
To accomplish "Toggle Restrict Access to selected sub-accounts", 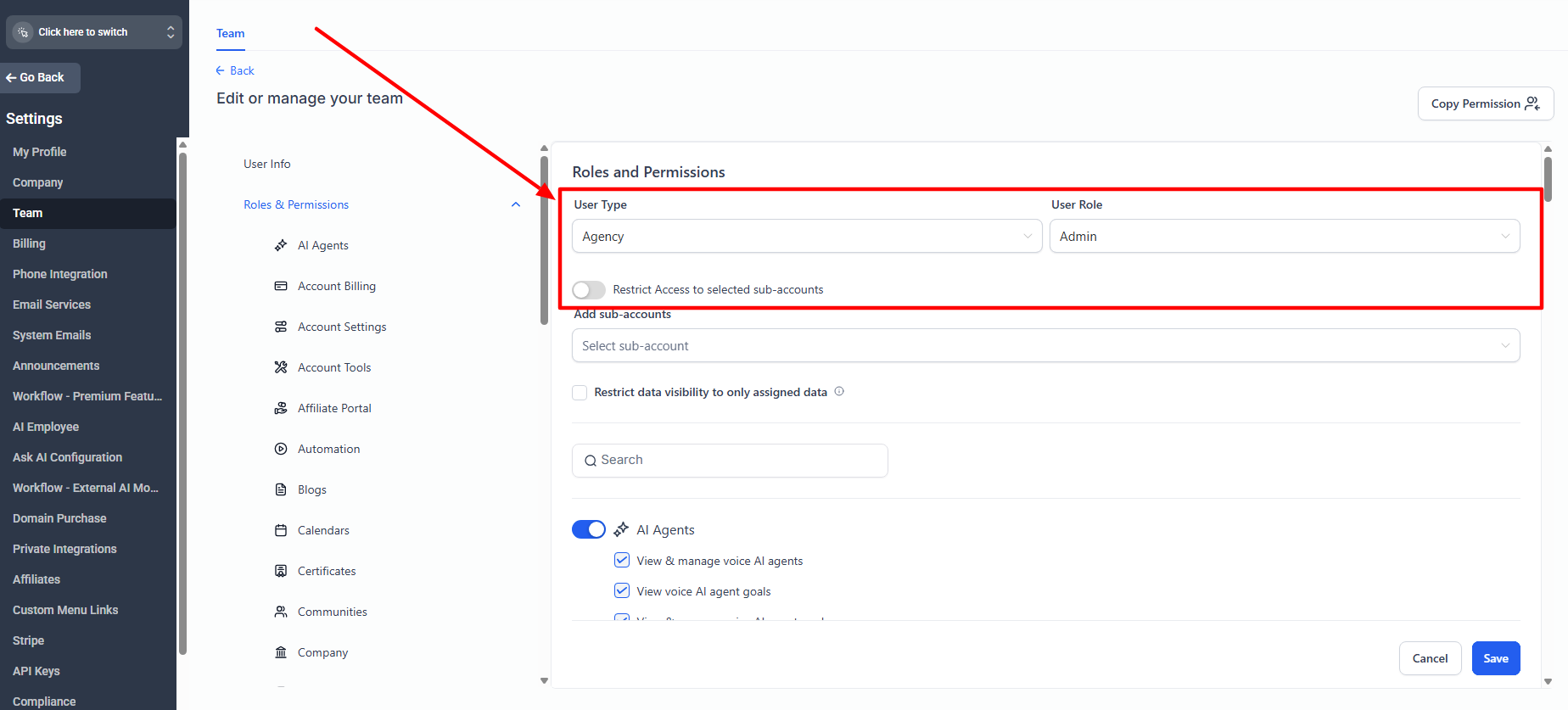I will (589, 290).
